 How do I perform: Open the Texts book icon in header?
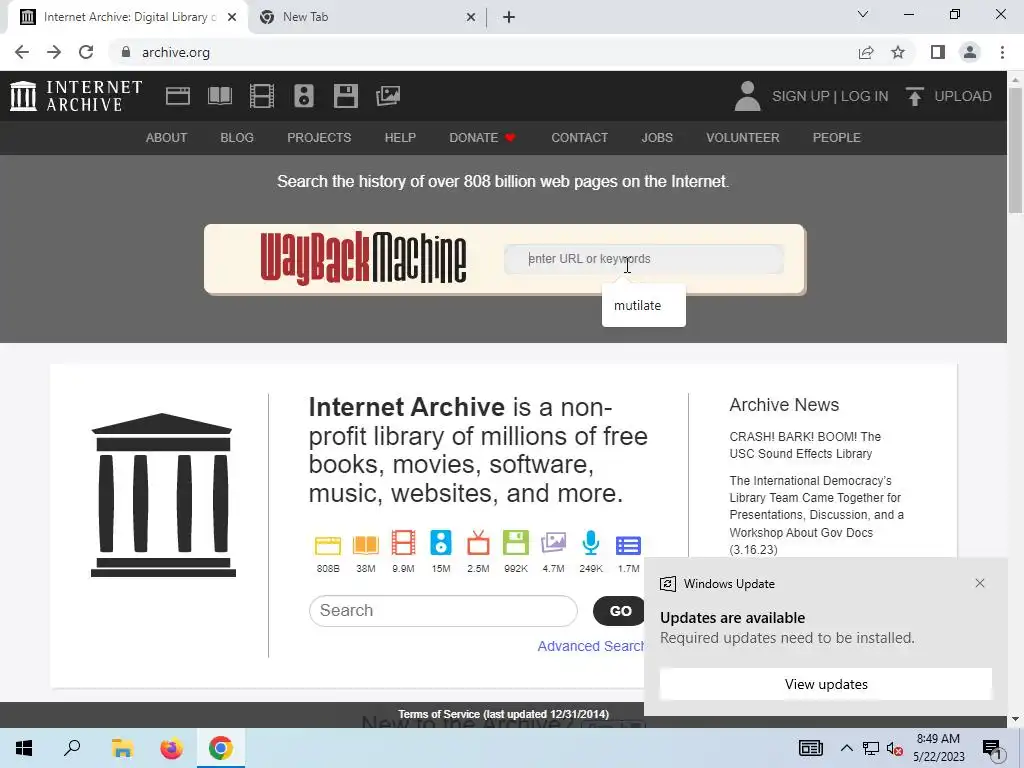click(219, 96)
